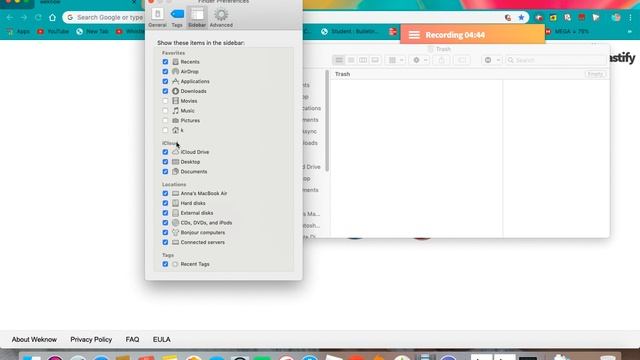
Task: Select icon view in Trash window toolbar
Action: pos(339,60)
